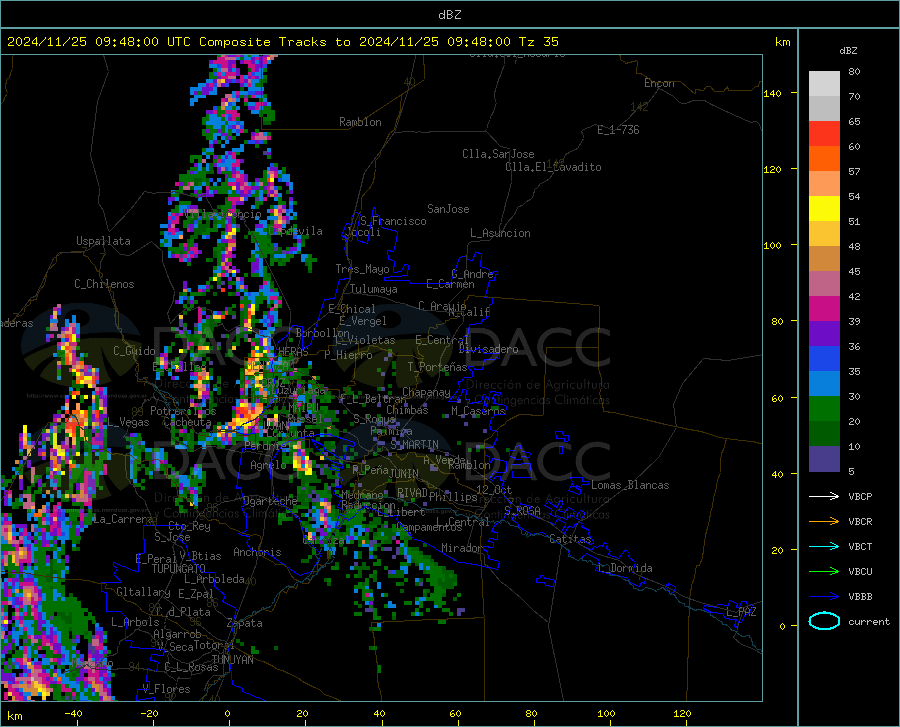
Task: Click the 'JUNIN' map label
Action: [x=404, y=474]
